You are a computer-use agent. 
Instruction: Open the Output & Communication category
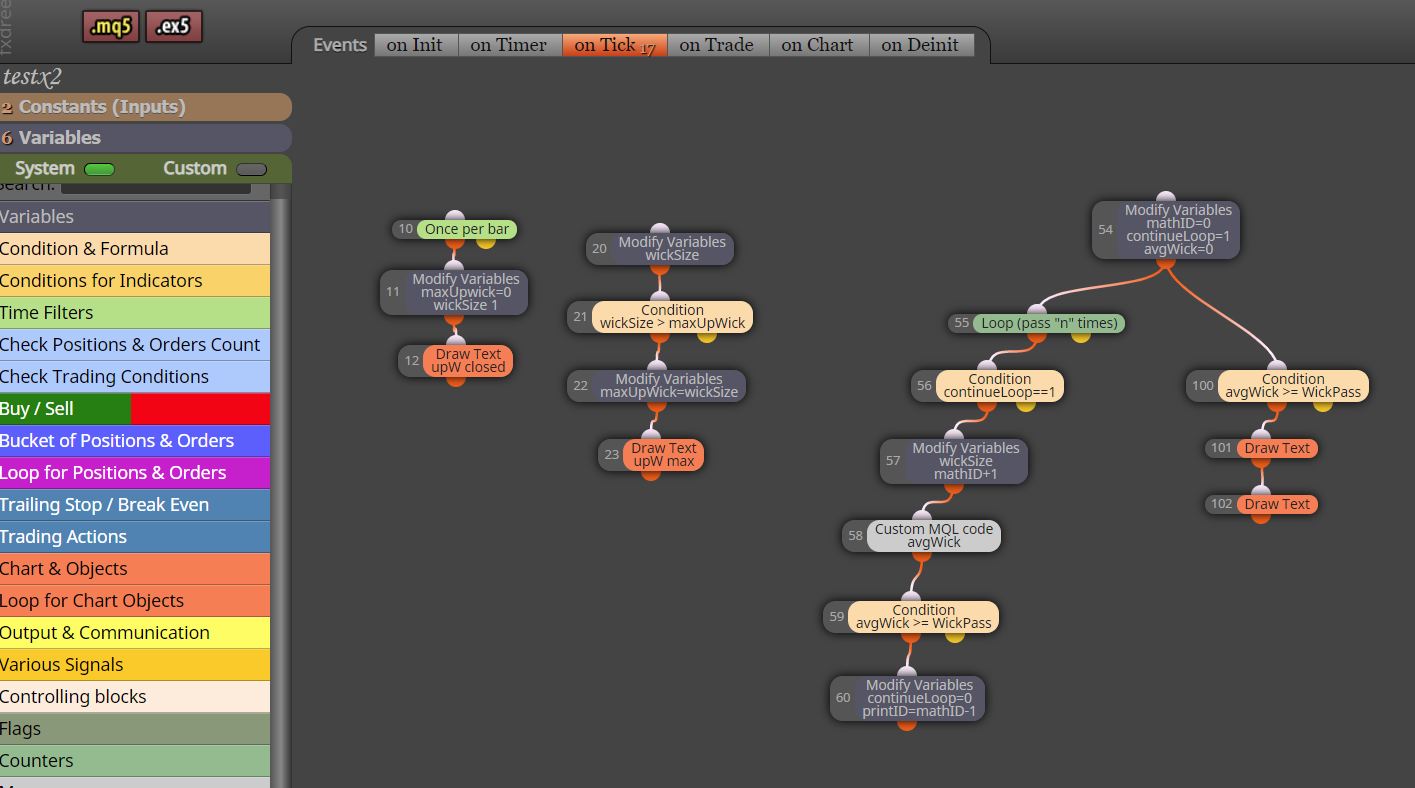click(x=135, y=633)
